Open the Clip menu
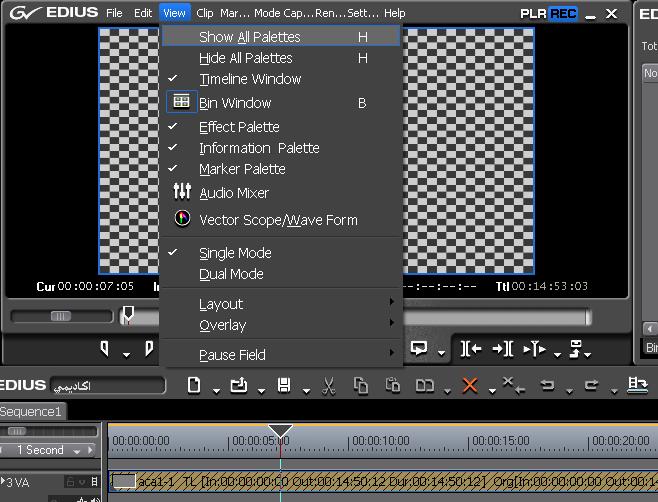The height and width of the screenshot is (502, 658). coord(205,13)
